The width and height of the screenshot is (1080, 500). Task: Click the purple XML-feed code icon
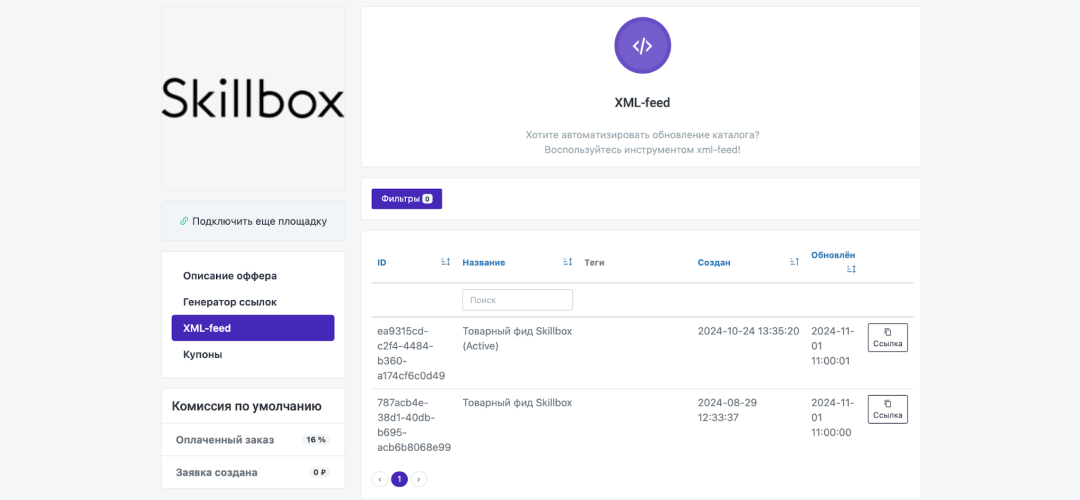[x=642, y=45]
